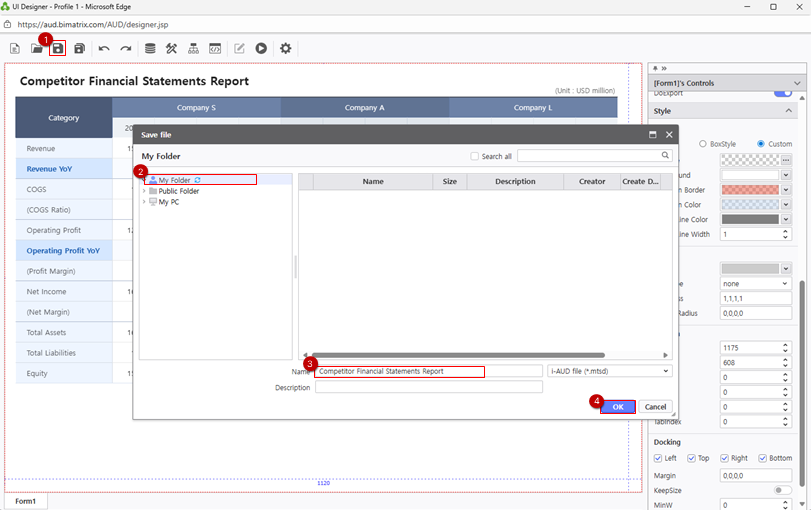Click the Save icon in the toolbar
This screenshot has height=510, width=811.
pyautogui.click(x=58, y=48)
